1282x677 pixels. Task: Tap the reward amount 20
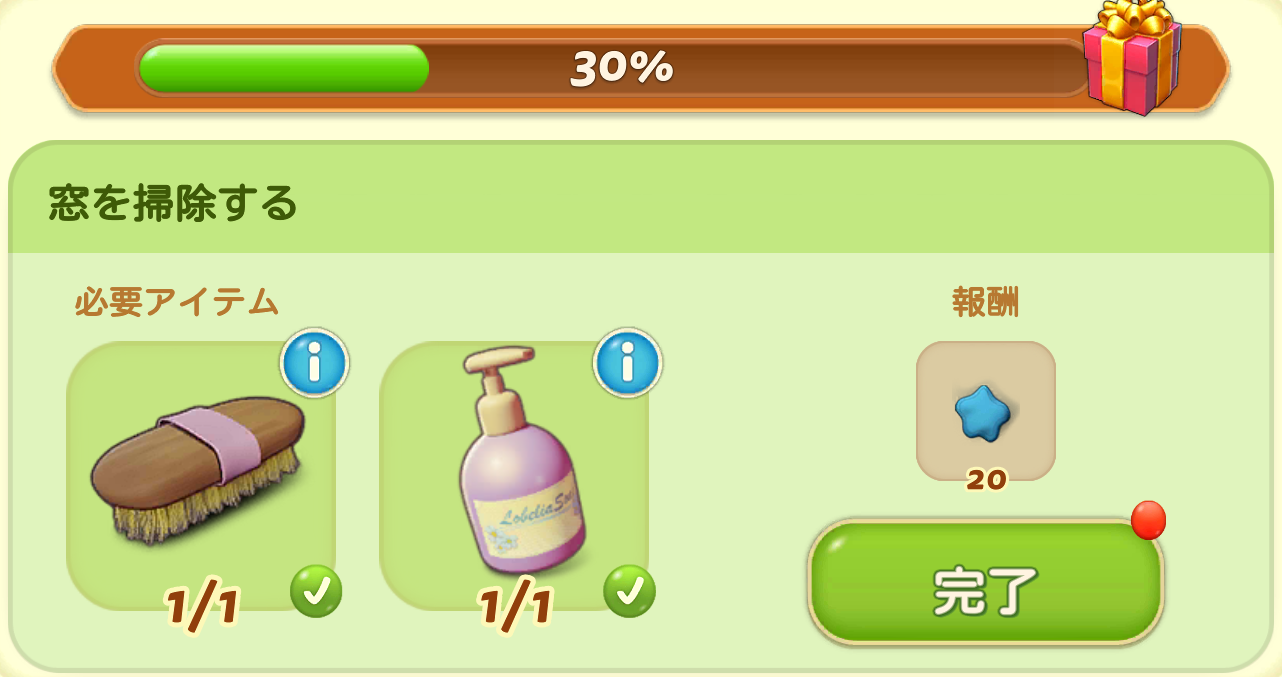[x=986, y=481]
